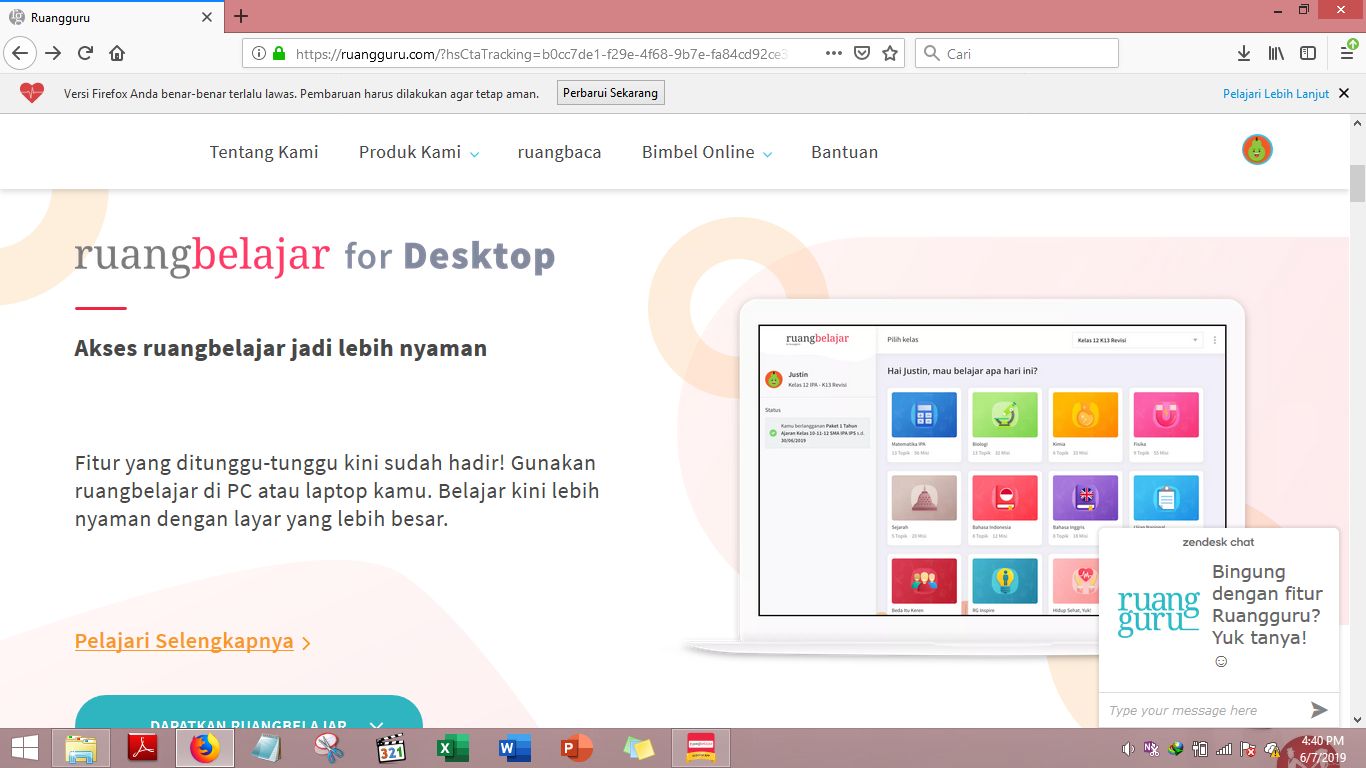This screenshot has height=768, width=1366.
Task: Dismiss the Firefox update notification bar
Action: coord(1344,93)
